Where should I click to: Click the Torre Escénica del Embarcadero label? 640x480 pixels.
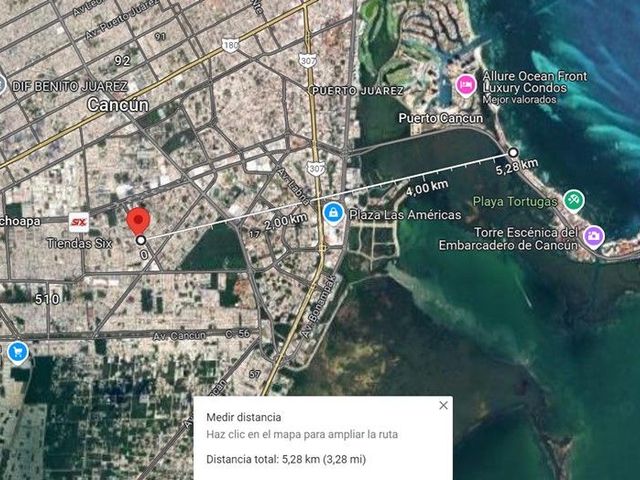[x=508, y=239]
